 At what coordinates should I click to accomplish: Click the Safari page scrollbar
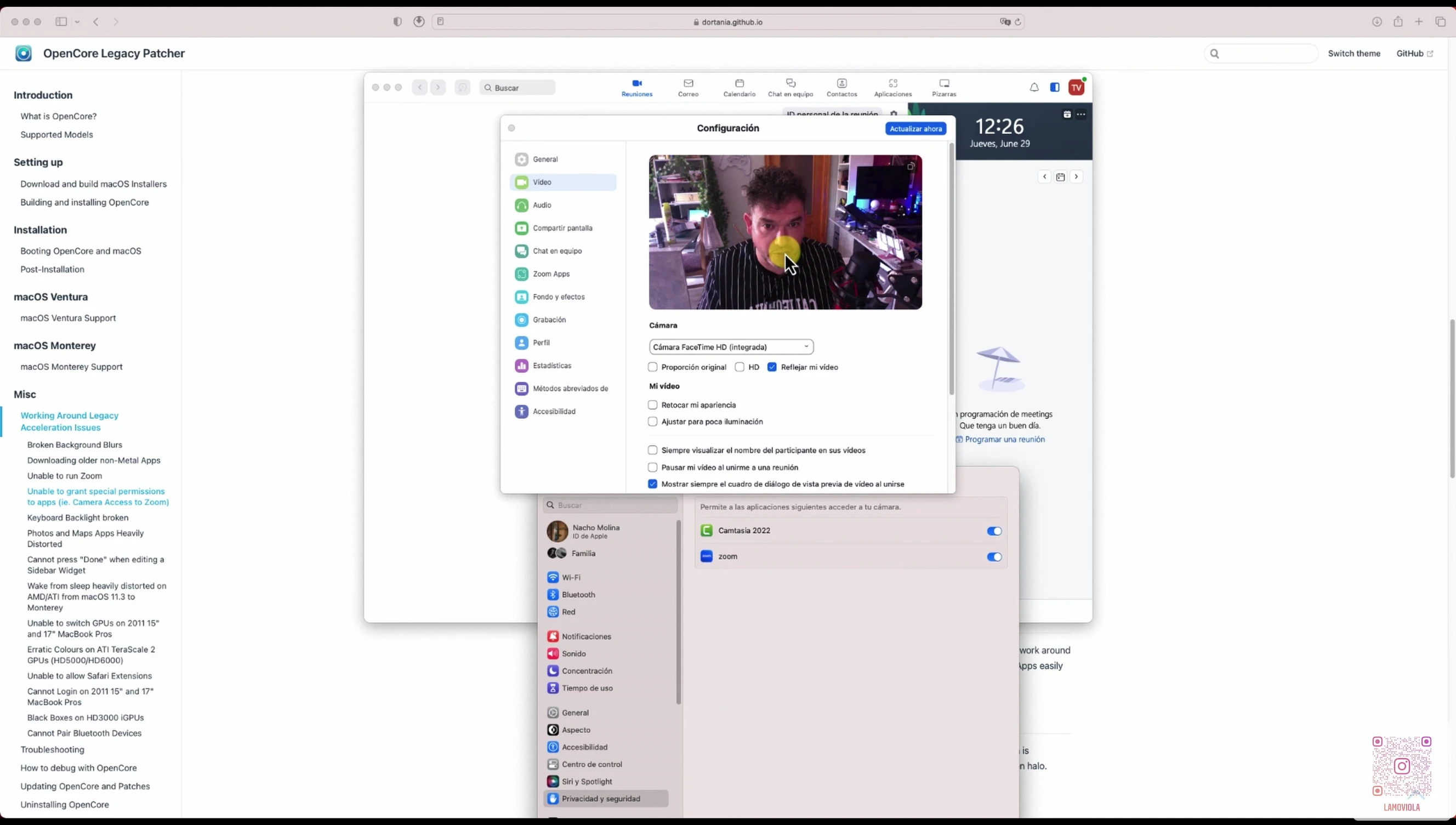click(1452, 399)
